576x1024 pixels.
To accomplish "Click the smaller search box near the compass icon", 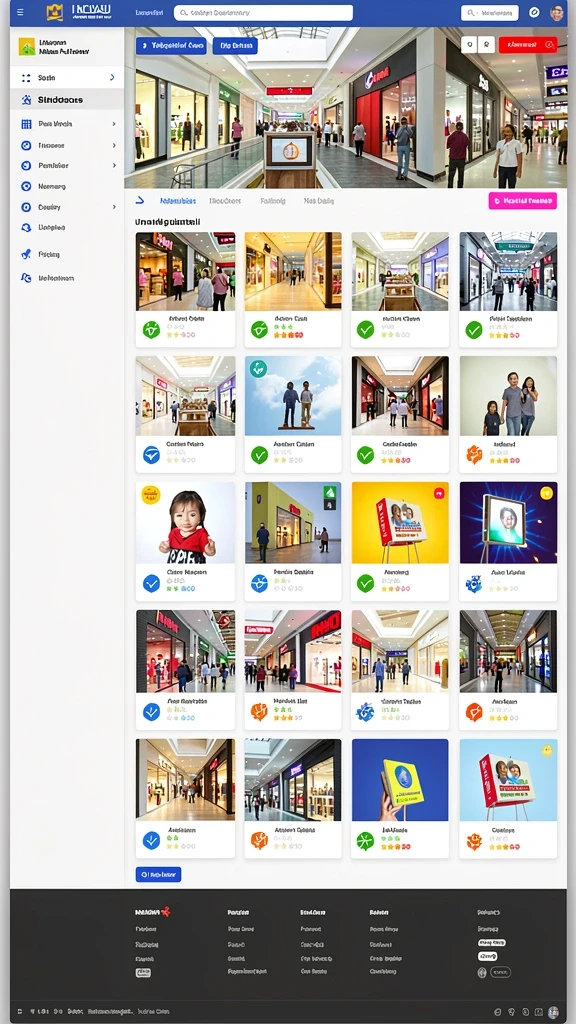I will (x=490, y=12).
